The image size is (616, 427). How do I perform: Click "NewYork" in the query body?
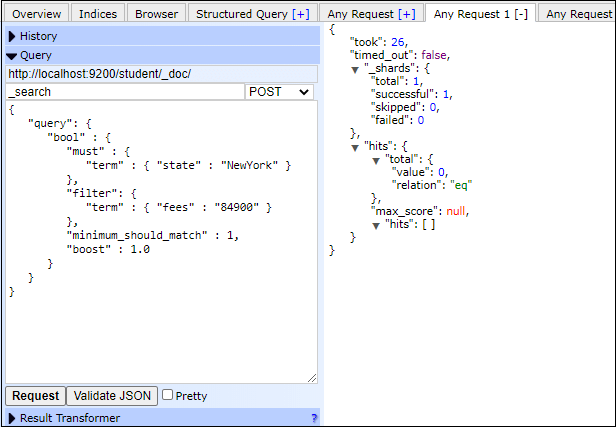(249, 165)
